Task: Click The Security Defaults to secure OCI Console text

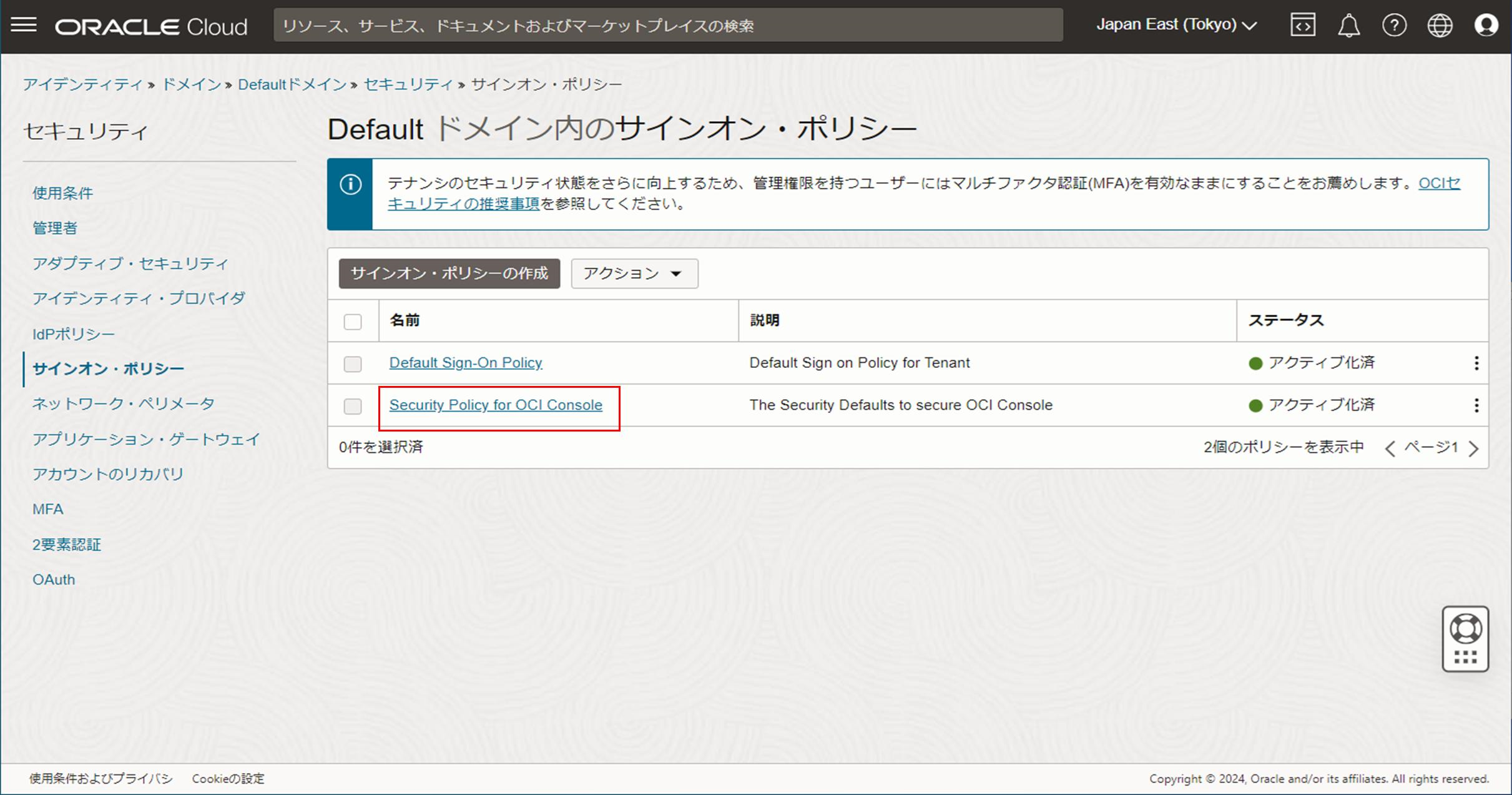Action: [901, 405]
